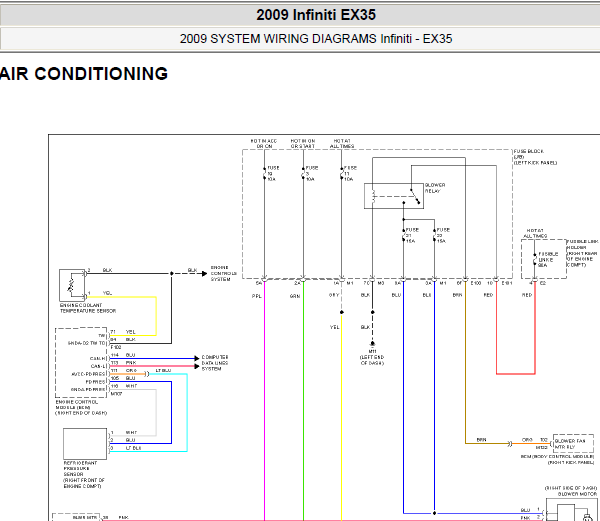Click 'ENGINE CONTROLS SYSTEM' reference

[223, 274]
